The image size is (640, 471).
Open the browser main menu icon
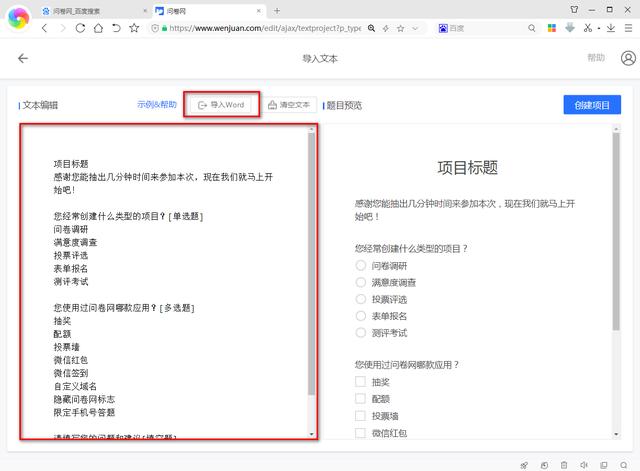[629, 28]
